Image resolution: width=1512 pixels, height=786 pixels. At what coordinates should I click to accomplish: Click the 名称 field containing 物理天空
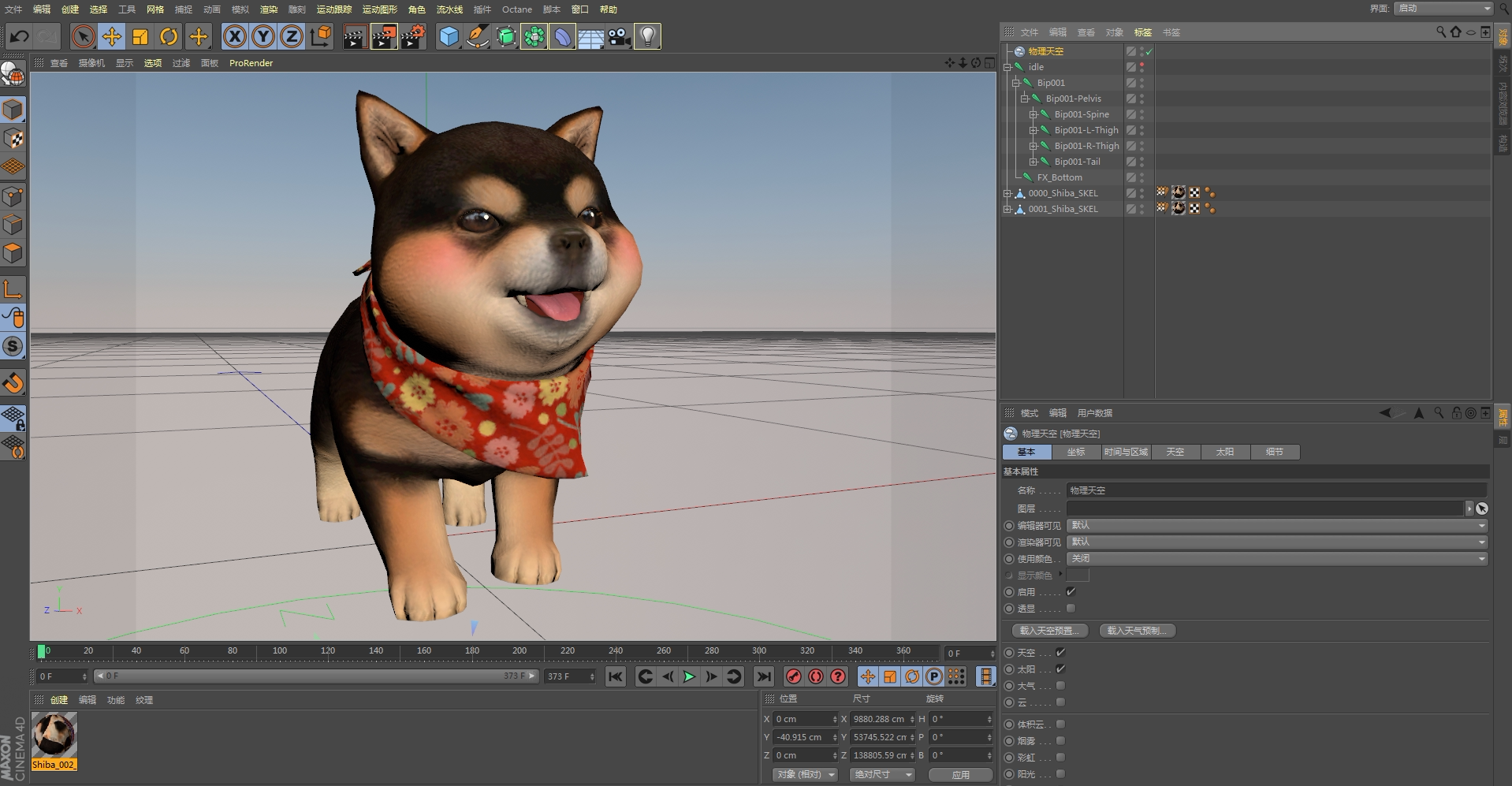coord(1277,490)
